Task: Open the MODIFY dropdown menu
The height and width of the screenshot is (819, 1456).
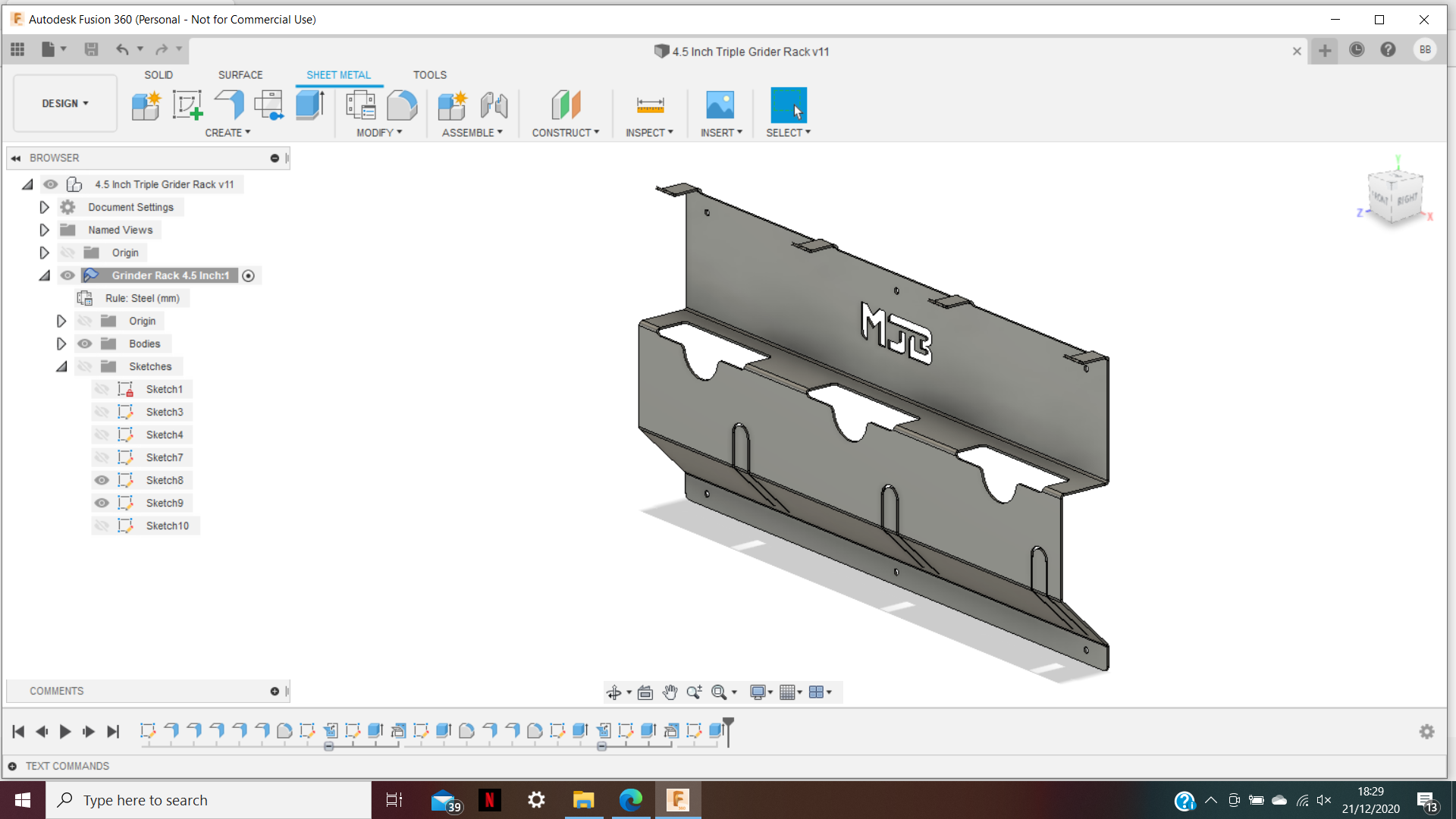Action: coord(379,133)
